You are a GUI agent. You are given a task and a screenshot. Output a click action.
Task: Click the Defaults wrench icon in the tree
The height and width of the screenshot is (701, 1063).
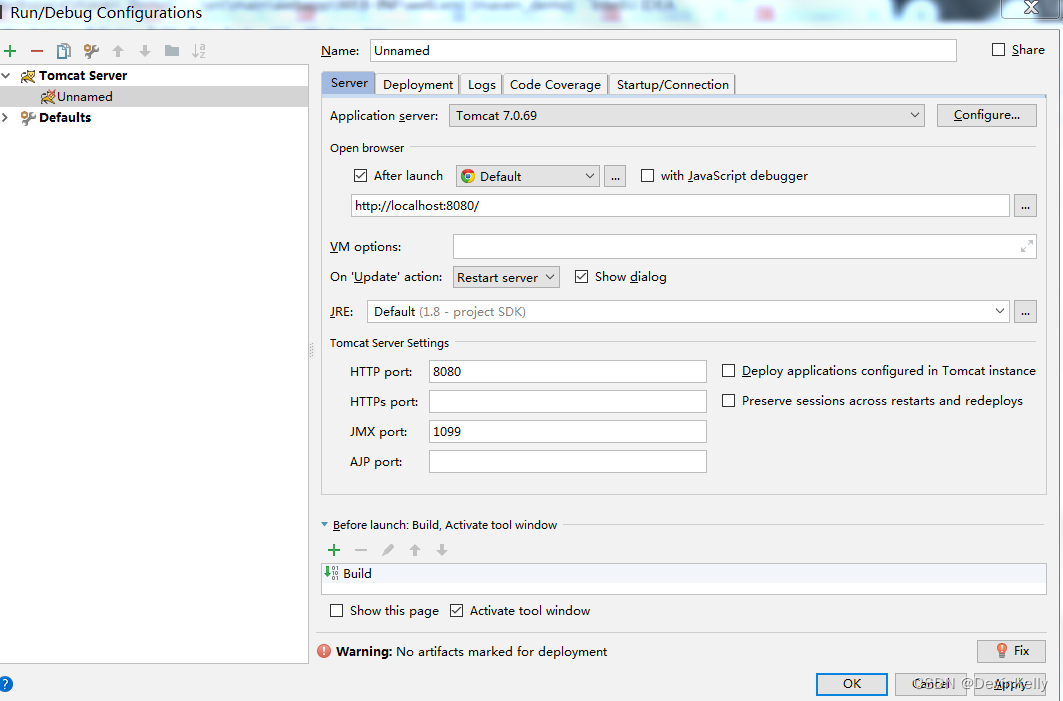click(28, 118)
